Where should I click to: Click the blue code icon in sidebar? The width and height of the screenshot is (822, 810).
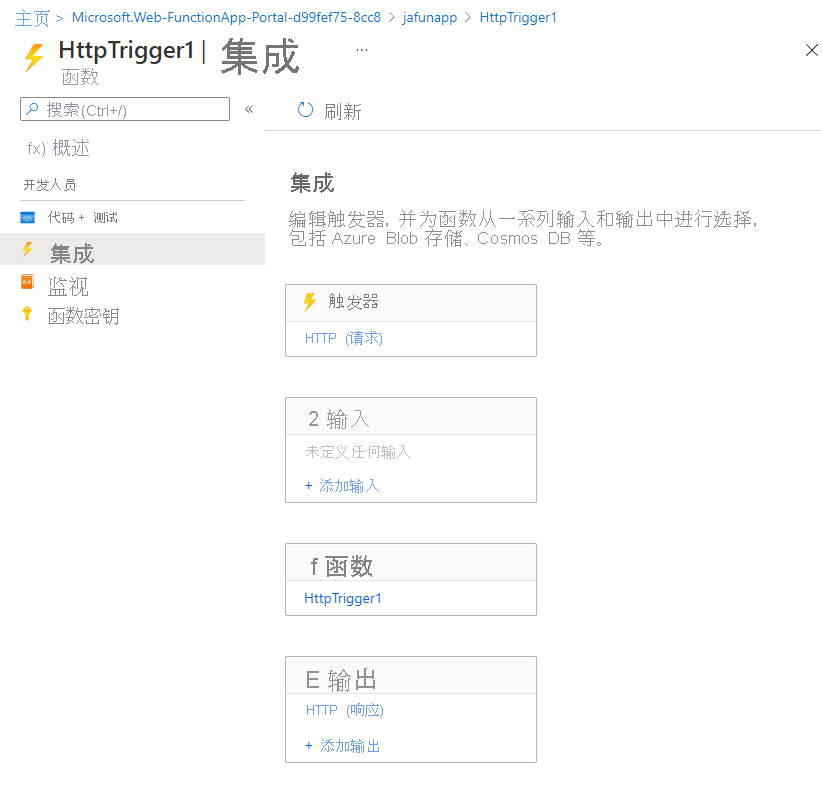click(x=27, y=218)
